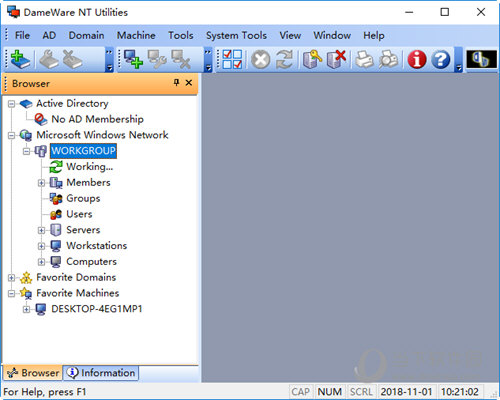The image size is (500, 400).
Task: Click the Microsoft Windows Network globe icon
Action: point(26,135)
